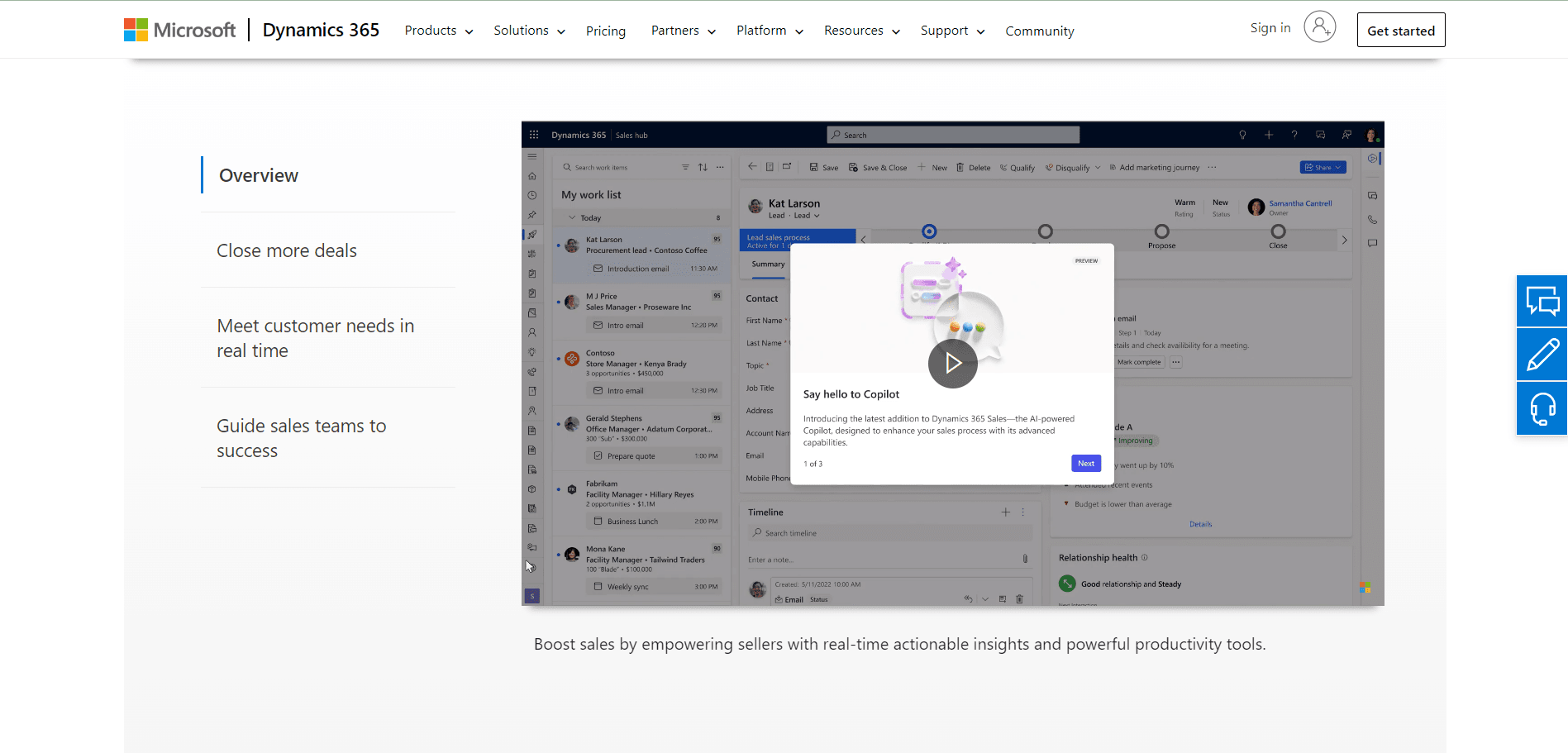Click the Dynamics 365 brand link
The width and height of the screenshot is (1568, 753).
321,30
